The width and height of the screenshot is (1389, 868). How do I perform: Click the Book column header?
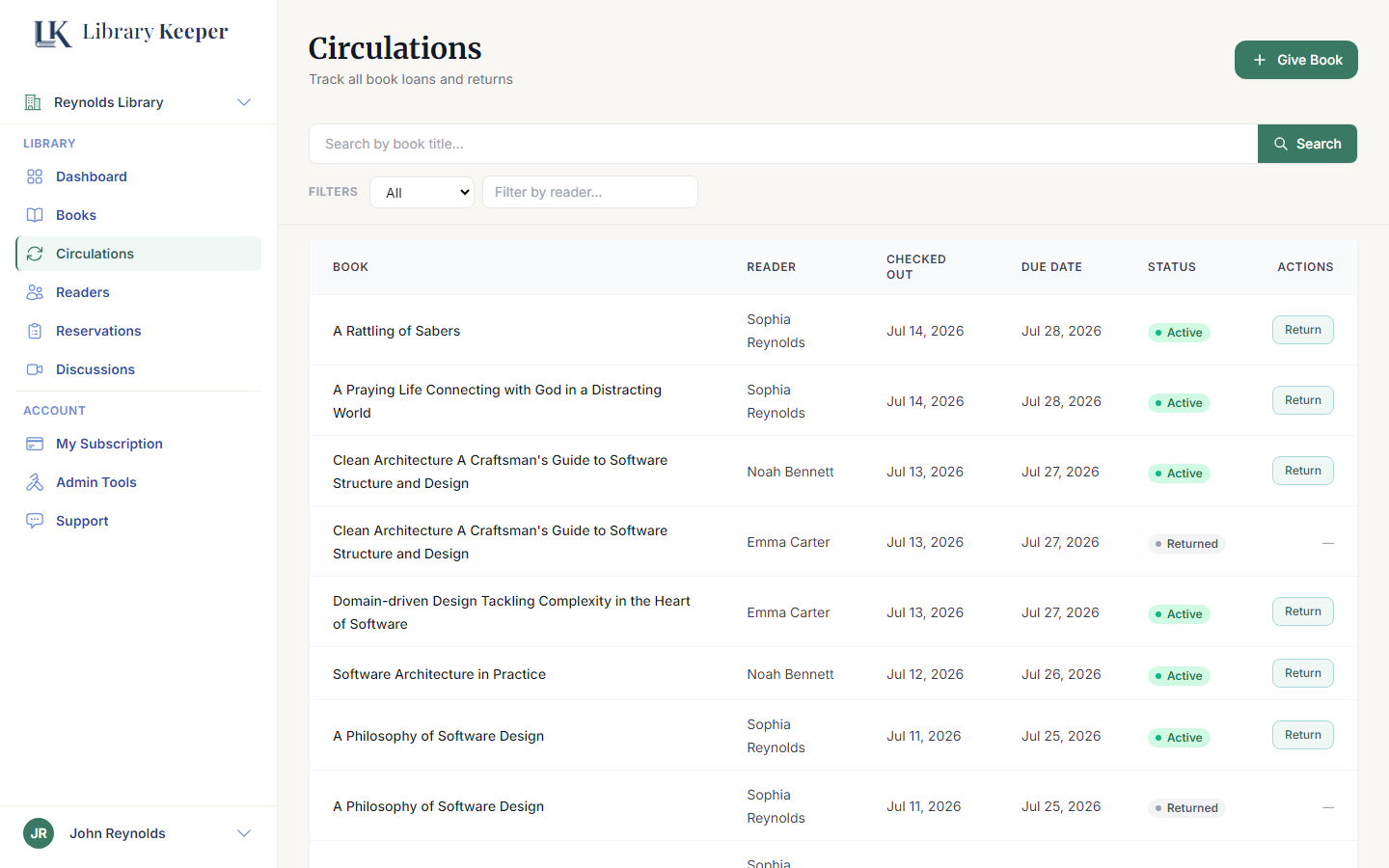pos(350,267)
